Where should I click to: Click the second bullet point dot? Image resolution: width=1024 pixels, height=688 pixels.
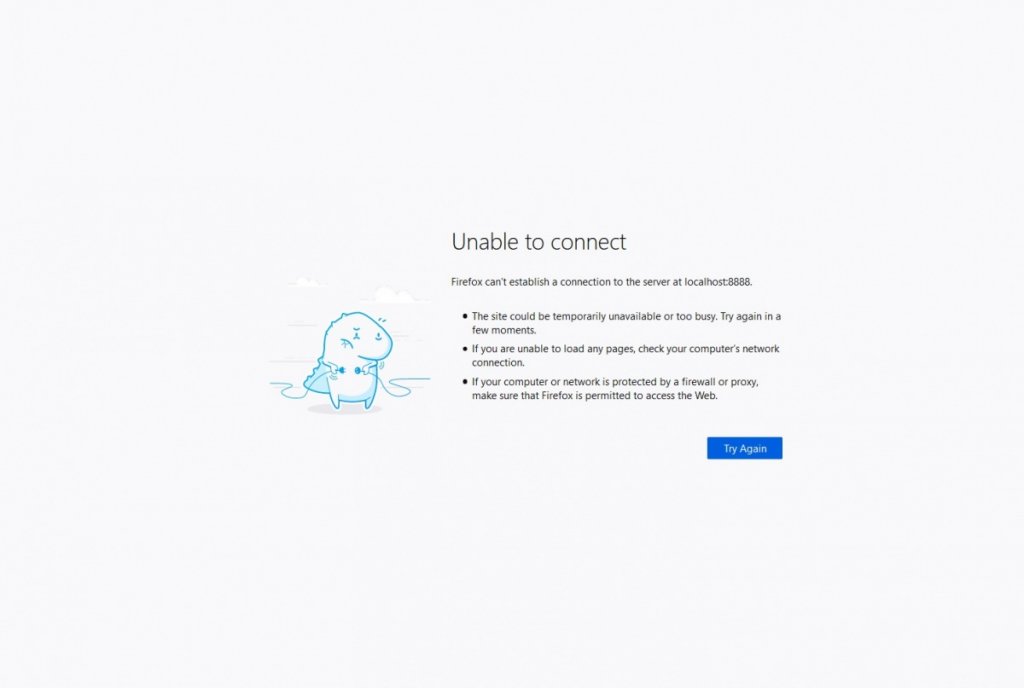(465, 349)
